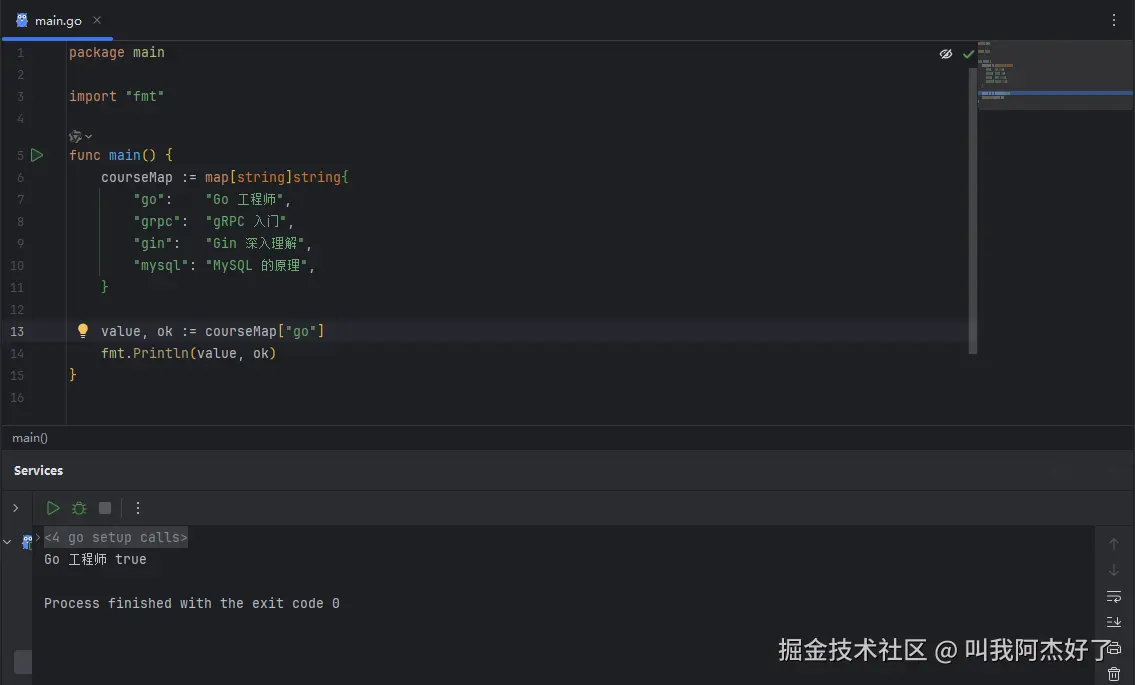
Task: Clear console output with trash icon
Action: point(1114,675)
